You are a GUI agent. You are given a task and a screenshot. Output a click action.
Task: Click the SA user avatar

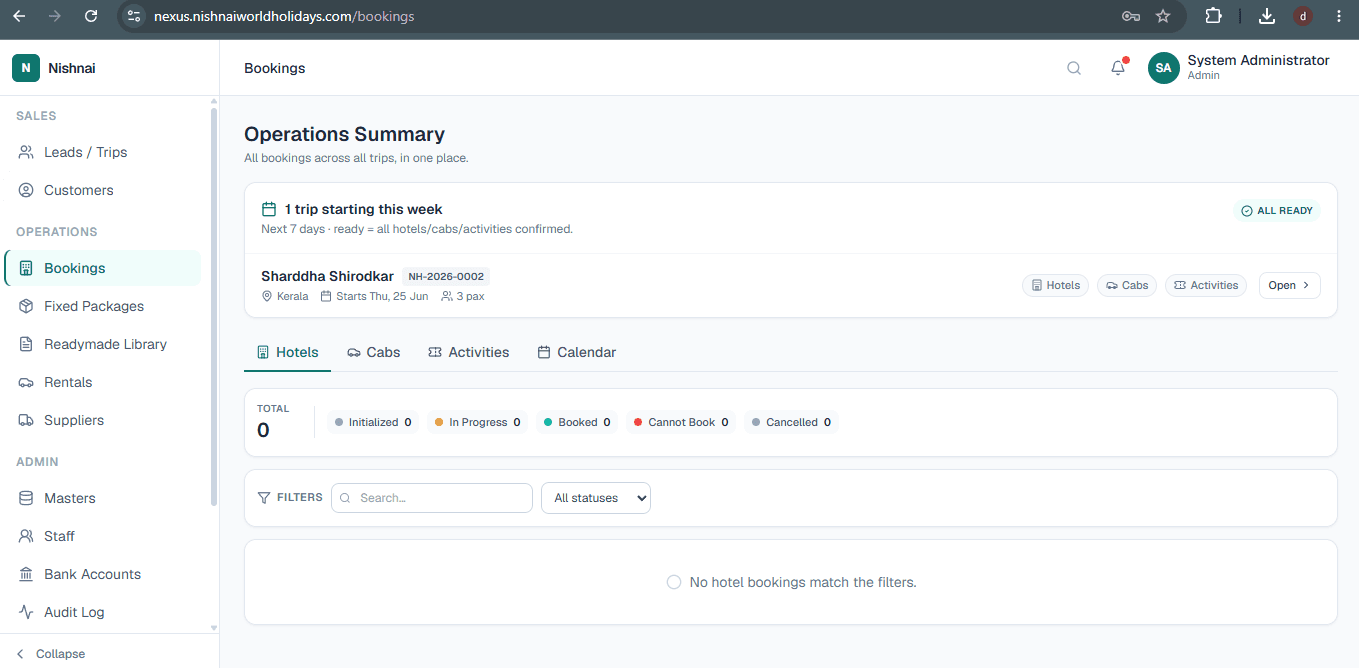(1163, 68)
